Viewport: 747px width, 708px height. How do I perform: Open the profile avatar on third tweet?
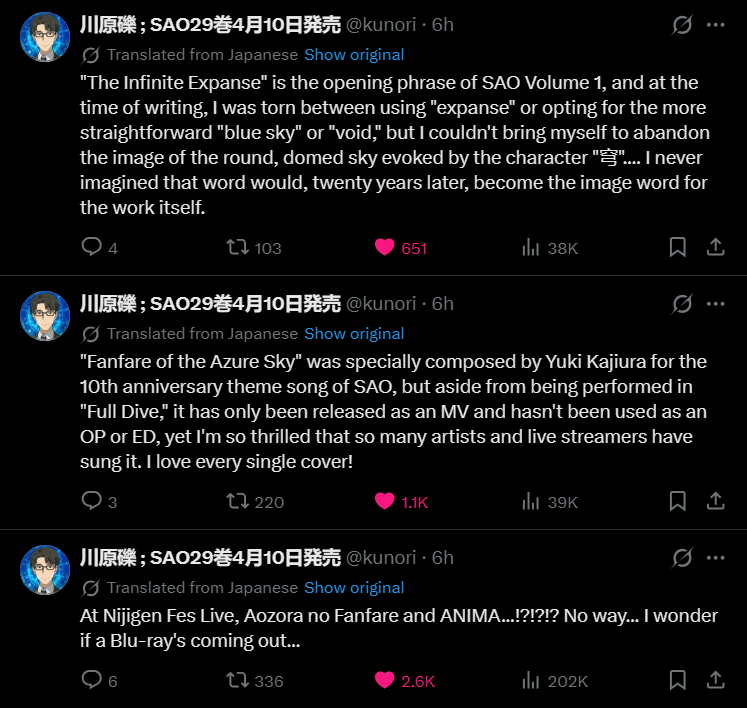point(45,570)
